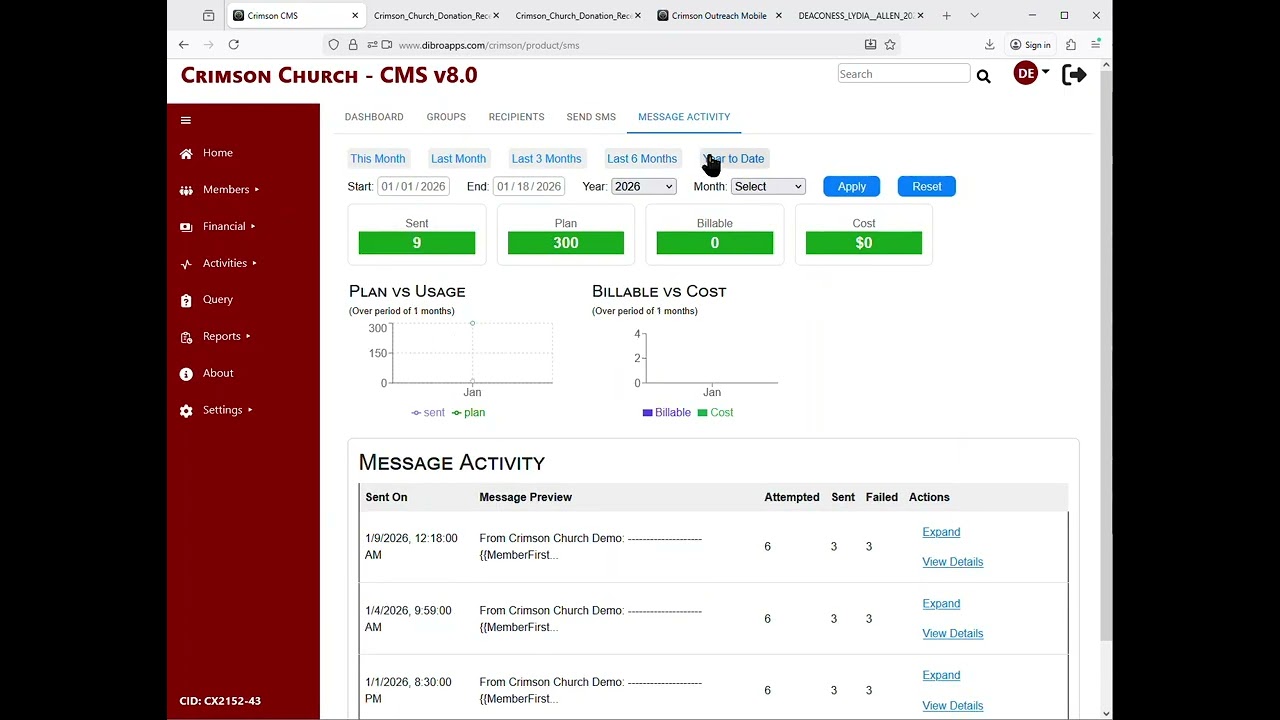
Task: Expand the 1/1/2026 message row
Action: coord(941,676)
